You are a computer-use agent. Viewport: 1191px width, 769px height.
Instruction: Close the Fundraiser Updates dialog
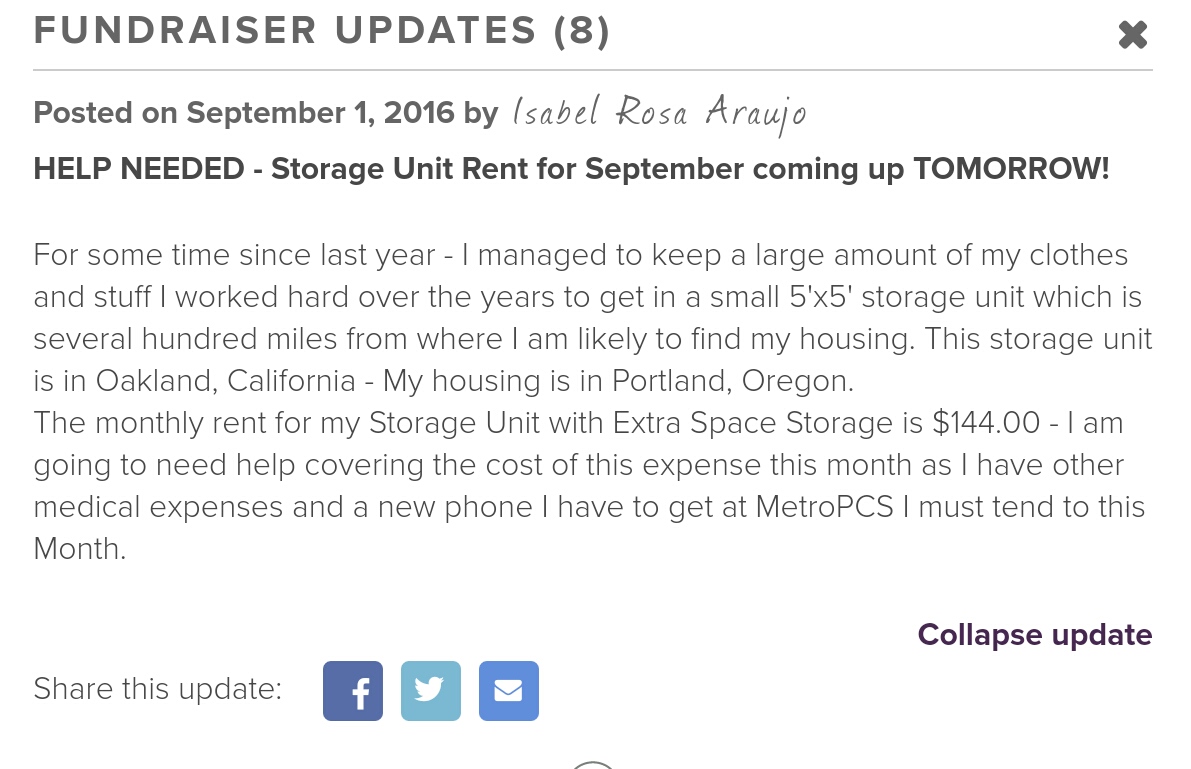point(1133,34)
